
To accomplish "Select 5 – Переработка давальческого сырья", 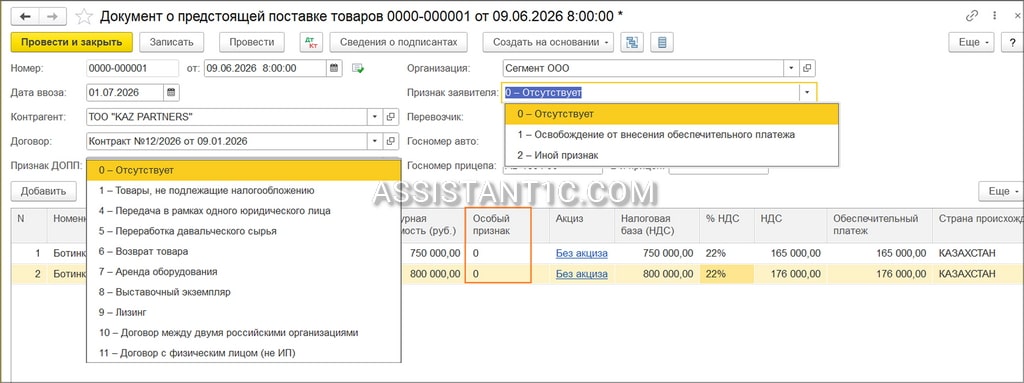I will point(244,231).
